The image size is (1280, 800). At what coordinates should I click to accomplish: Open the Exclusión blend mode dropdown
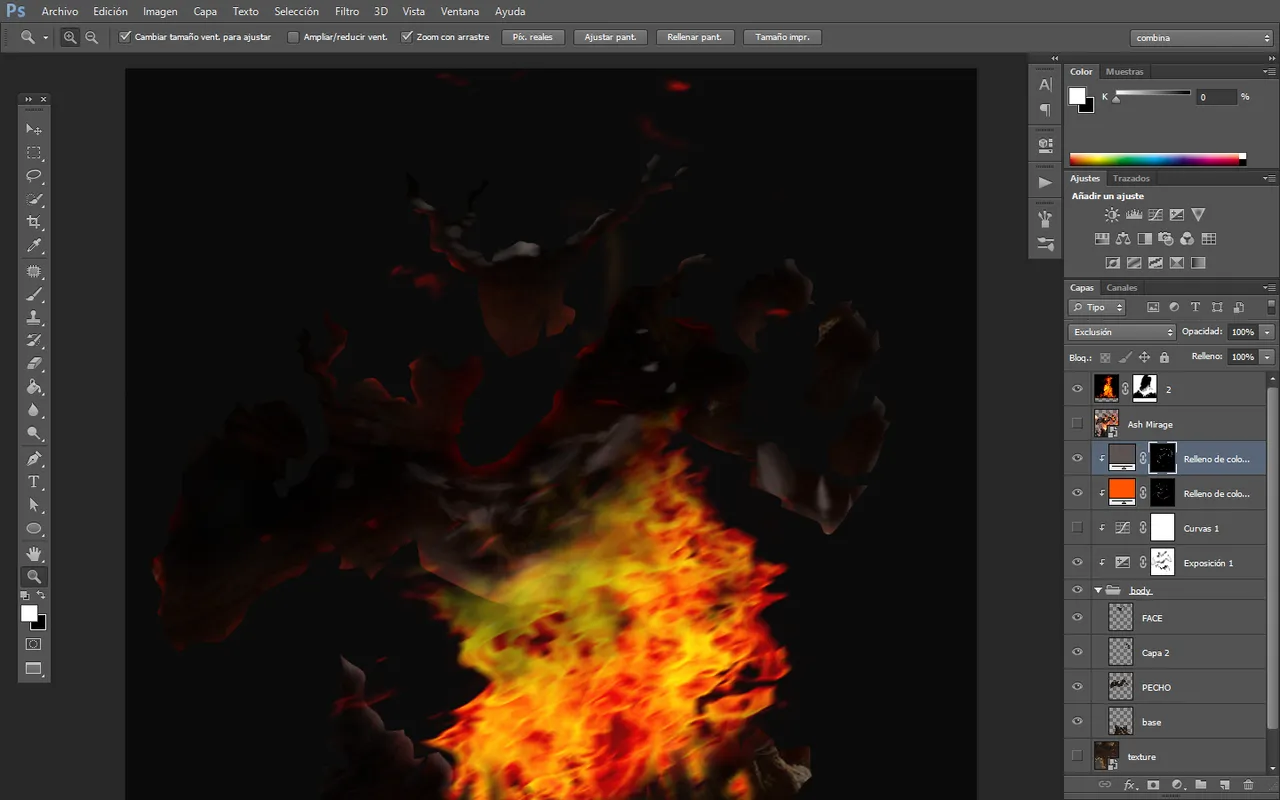pos(1122,332)
